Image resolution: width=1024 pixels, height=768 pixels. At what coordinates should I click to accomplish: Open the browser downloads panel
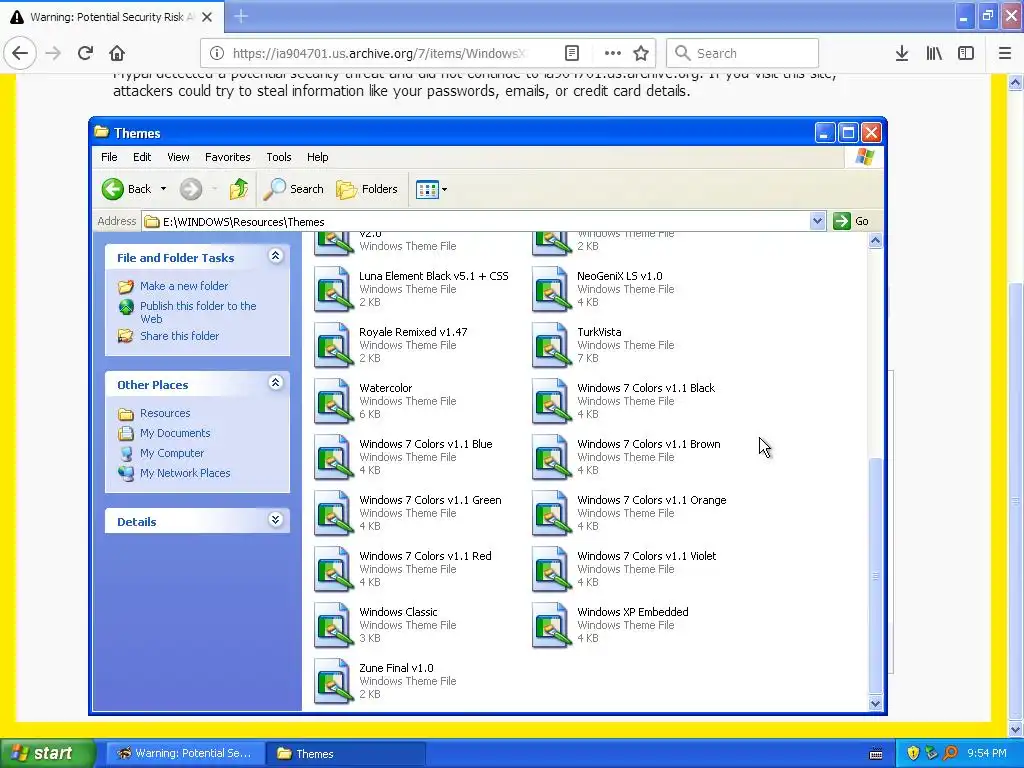pos(901,53)
